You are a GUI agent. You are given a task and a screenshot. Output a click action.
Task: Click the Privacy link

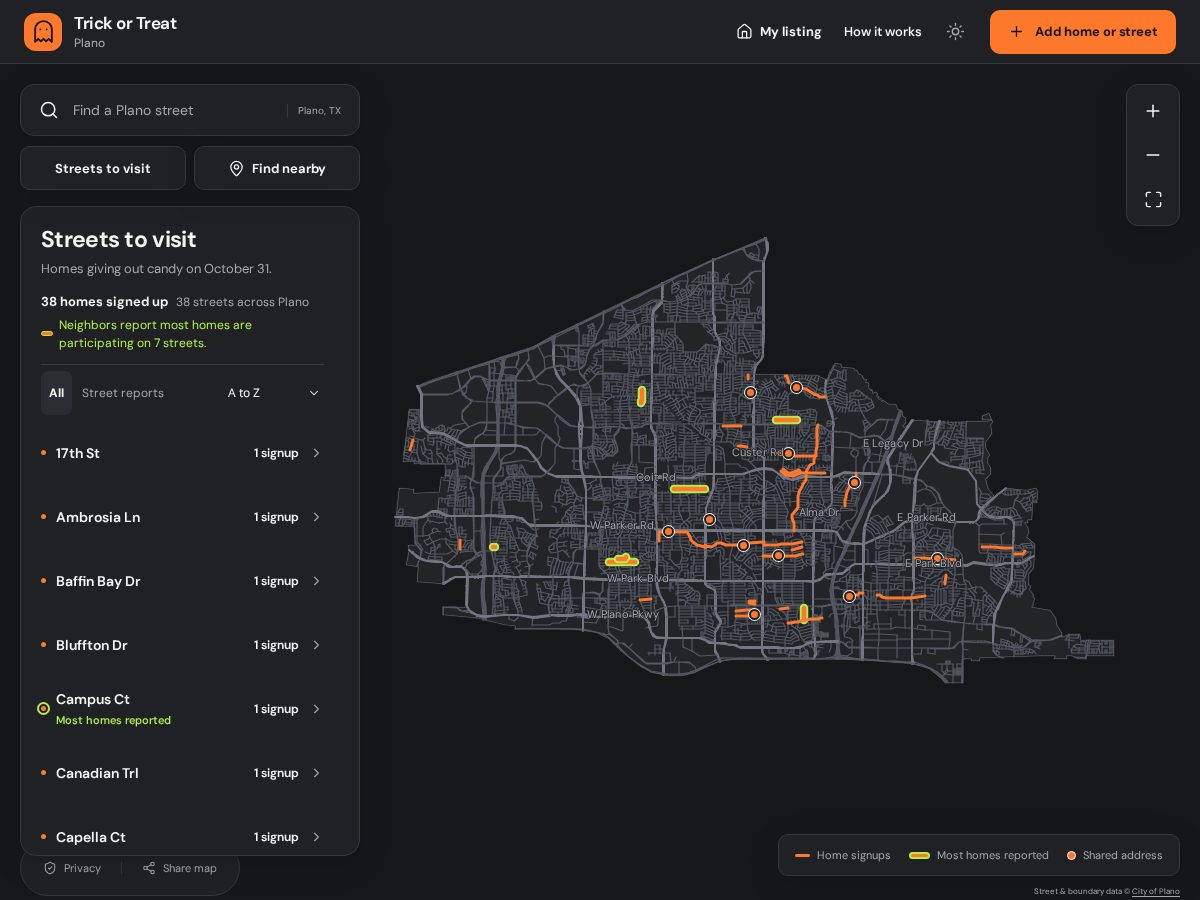coord(72,868)
